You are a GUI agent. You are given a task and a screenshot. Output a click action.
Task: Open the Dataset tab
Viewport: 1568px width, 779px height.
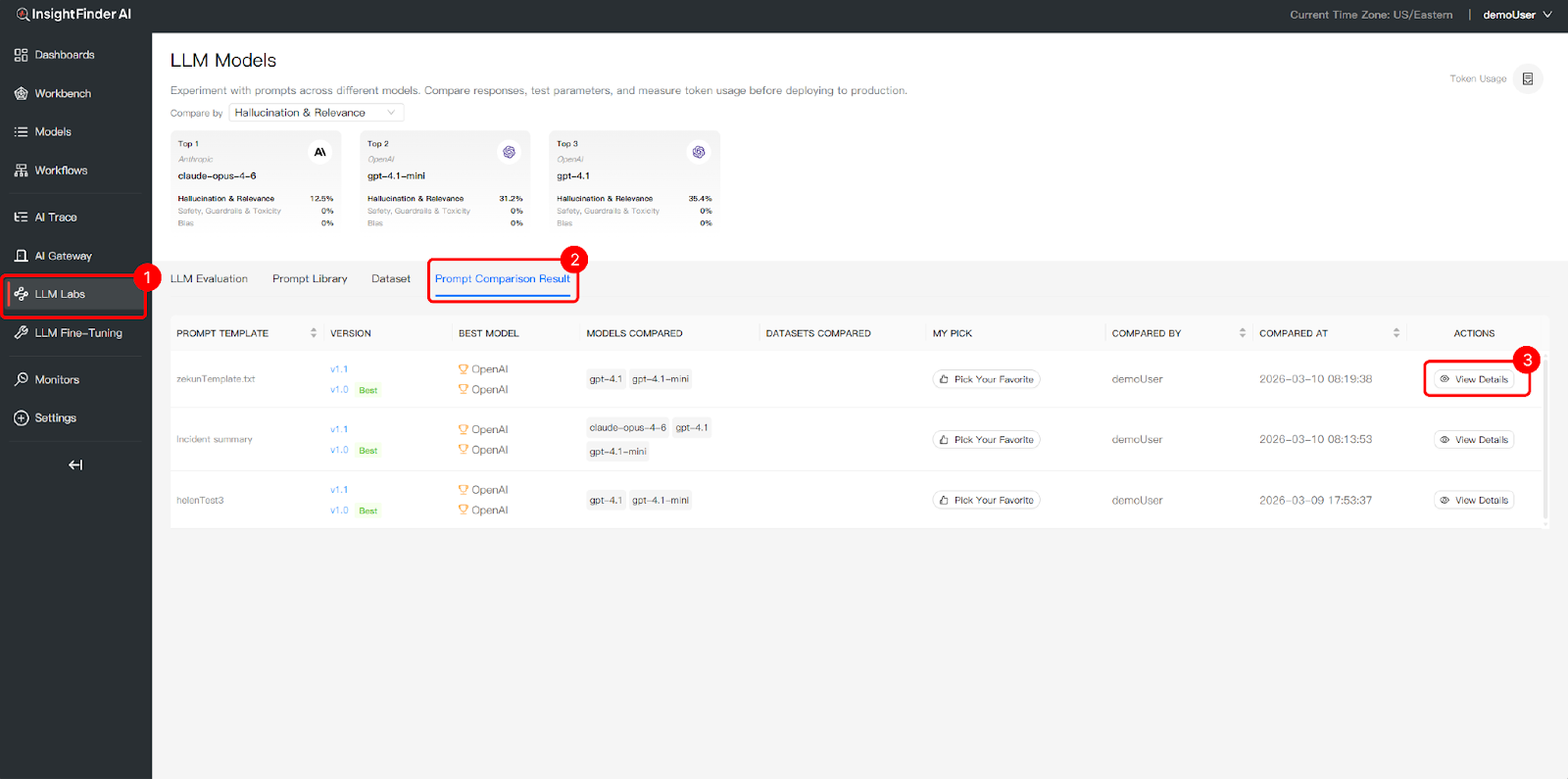tap(390, 279)
